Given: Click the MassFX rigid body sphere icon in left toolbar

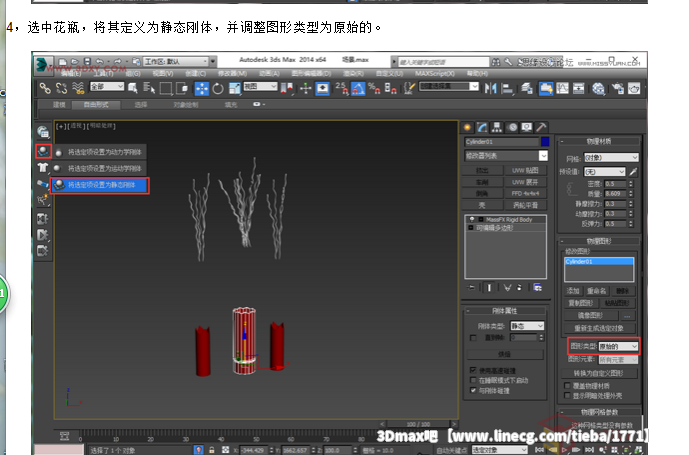Looking at the screenshot, I should [x=43, y=151].
